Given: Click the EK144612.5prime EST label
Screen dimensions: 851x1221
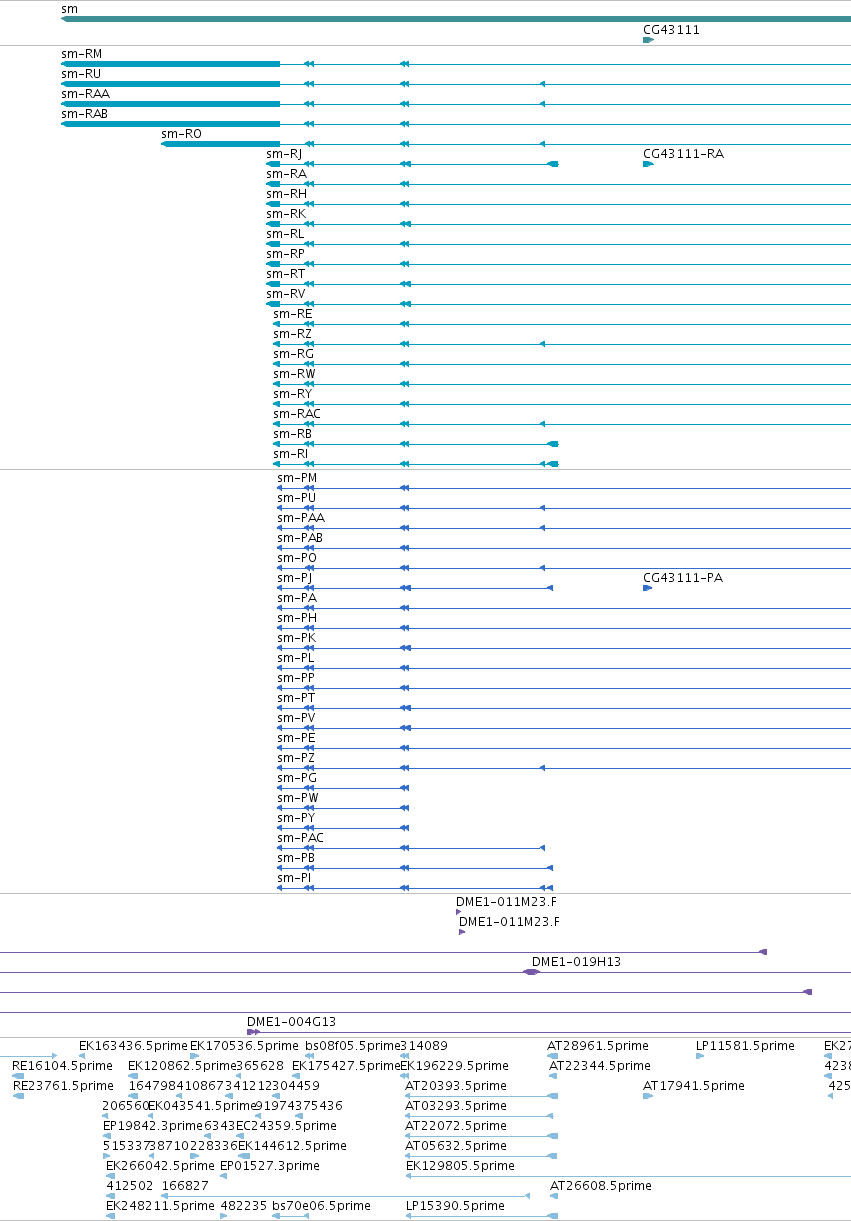Looking at the screenshot, I should tap(292, 1146).
